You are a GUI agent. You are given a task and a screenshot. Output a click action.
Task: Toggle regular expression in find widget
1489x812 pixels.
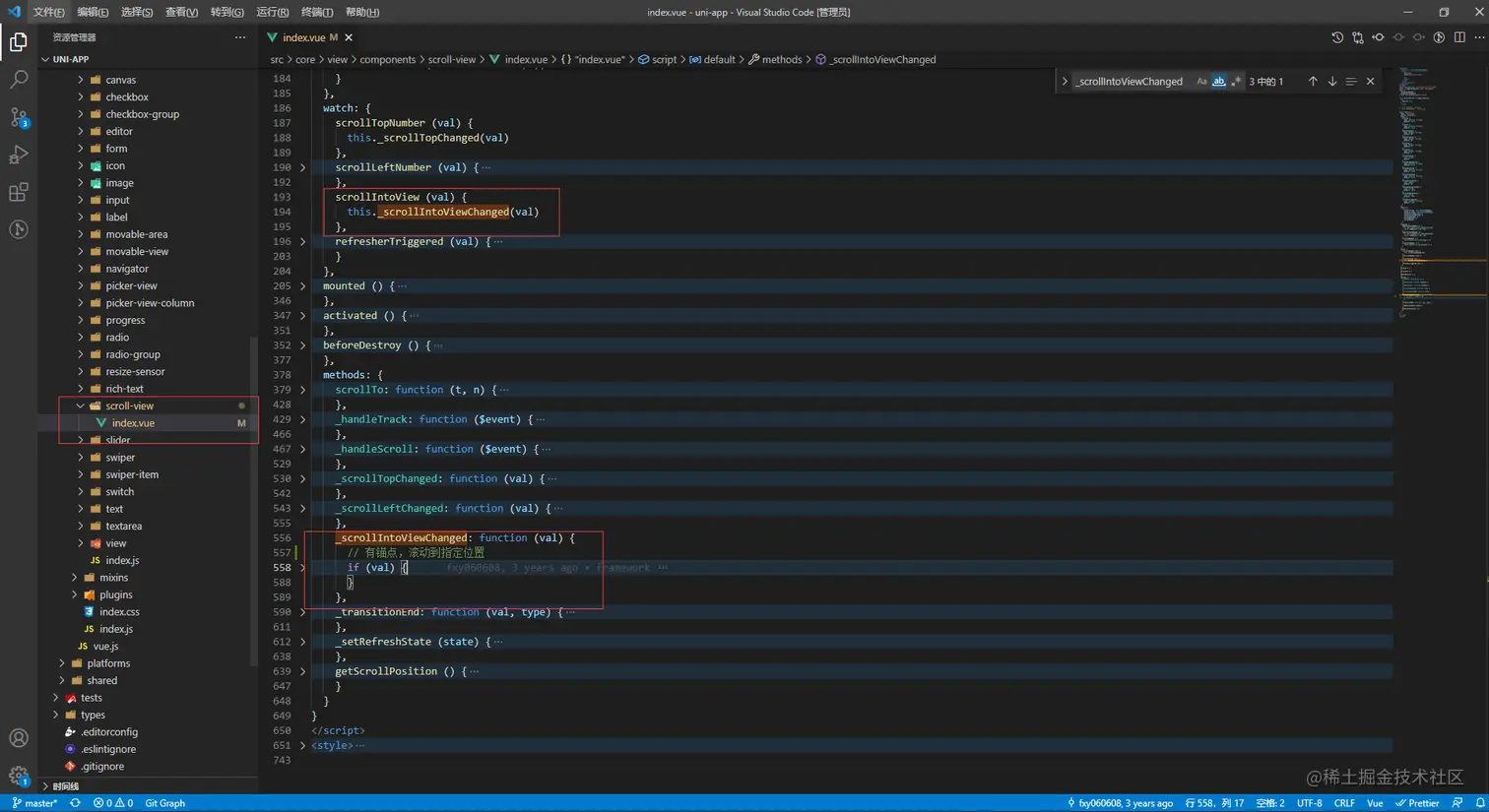click(1236, 82)
